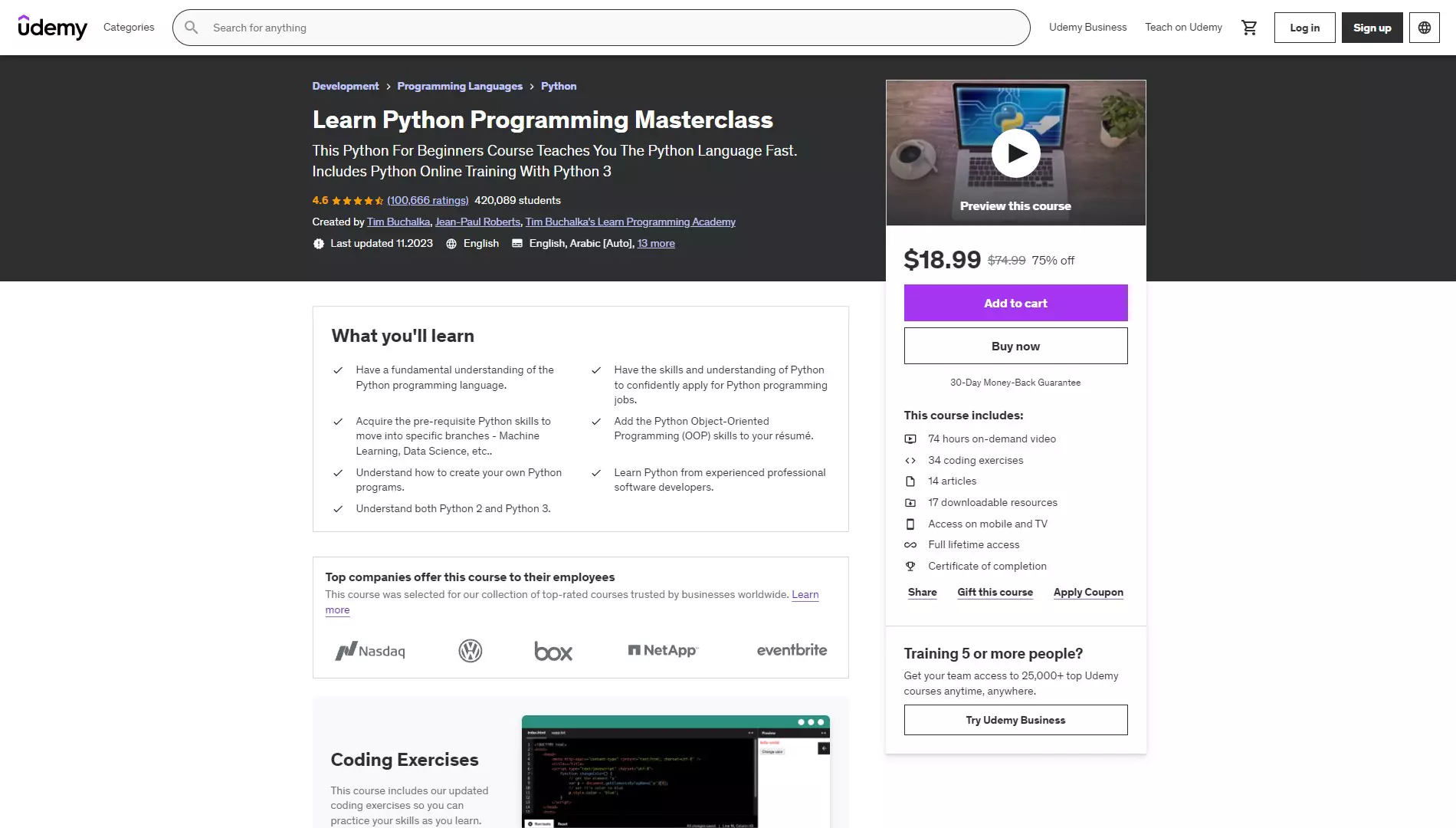Click the '74 hours on-demand video' text
1456x828 pixels.
click(992, 439)
